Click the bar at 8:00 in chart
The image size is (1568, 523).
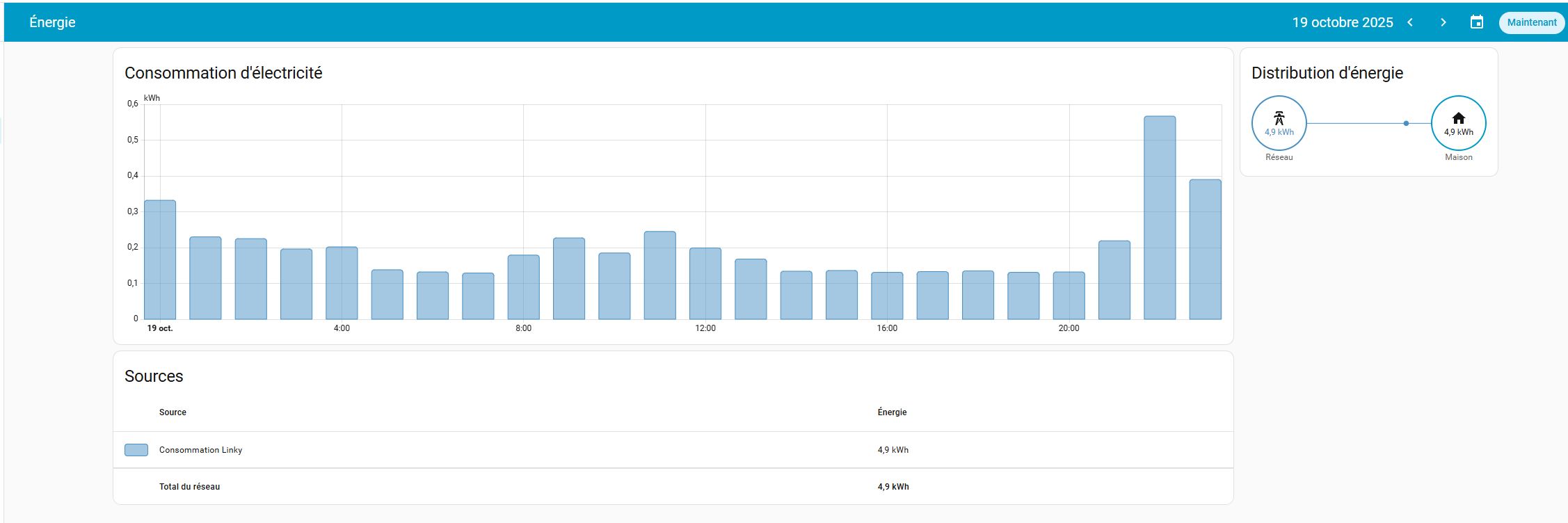pos(523,287)
